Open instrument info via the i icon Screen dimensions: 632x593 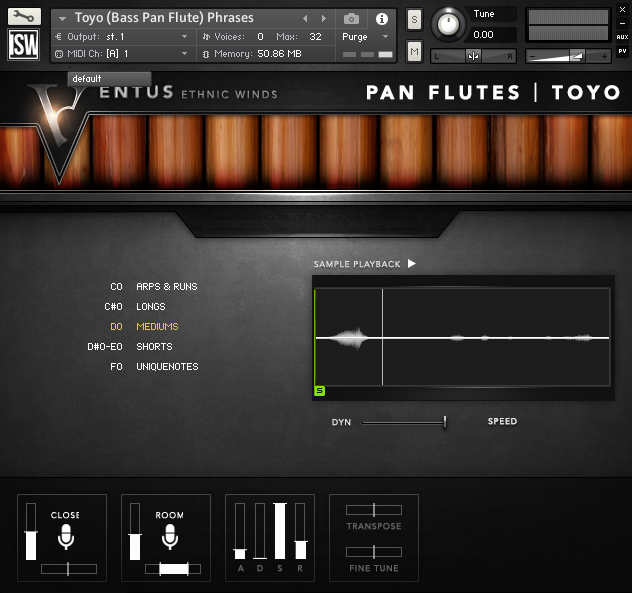[382, 19]
